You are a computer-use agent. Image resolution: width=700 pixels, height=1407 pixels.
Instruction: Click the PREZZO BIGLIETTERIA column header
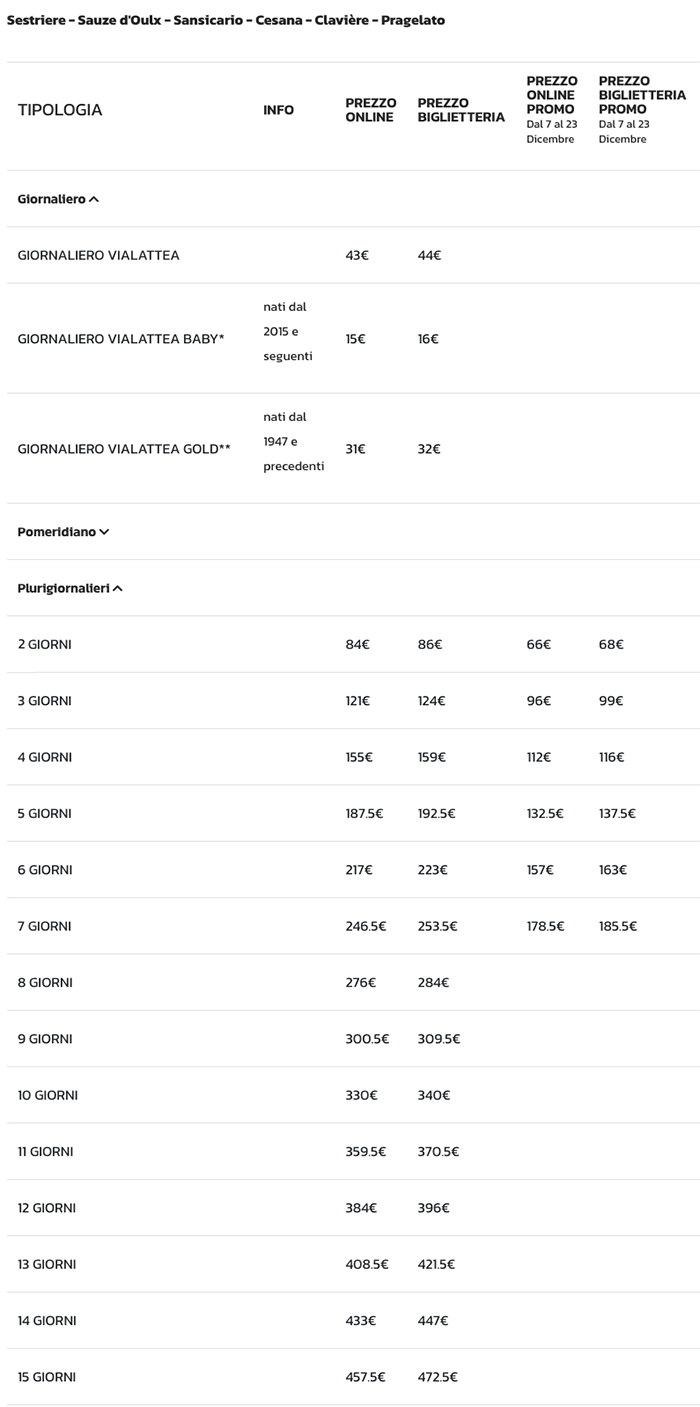pyautogui.click(x=460, y=110)
